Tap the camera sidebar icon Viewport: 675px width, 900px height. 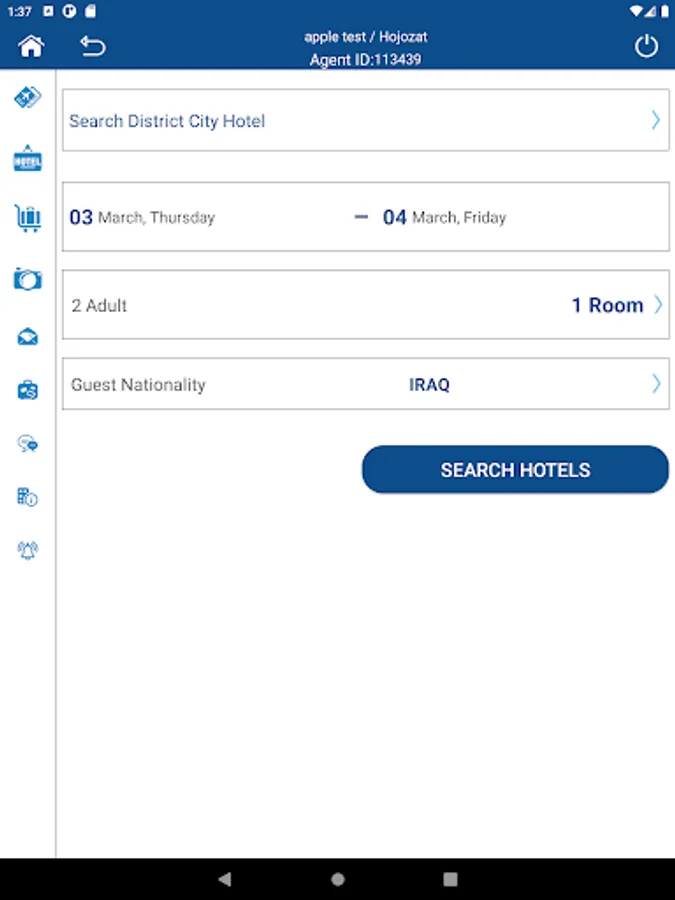click(x=28, y=279)
